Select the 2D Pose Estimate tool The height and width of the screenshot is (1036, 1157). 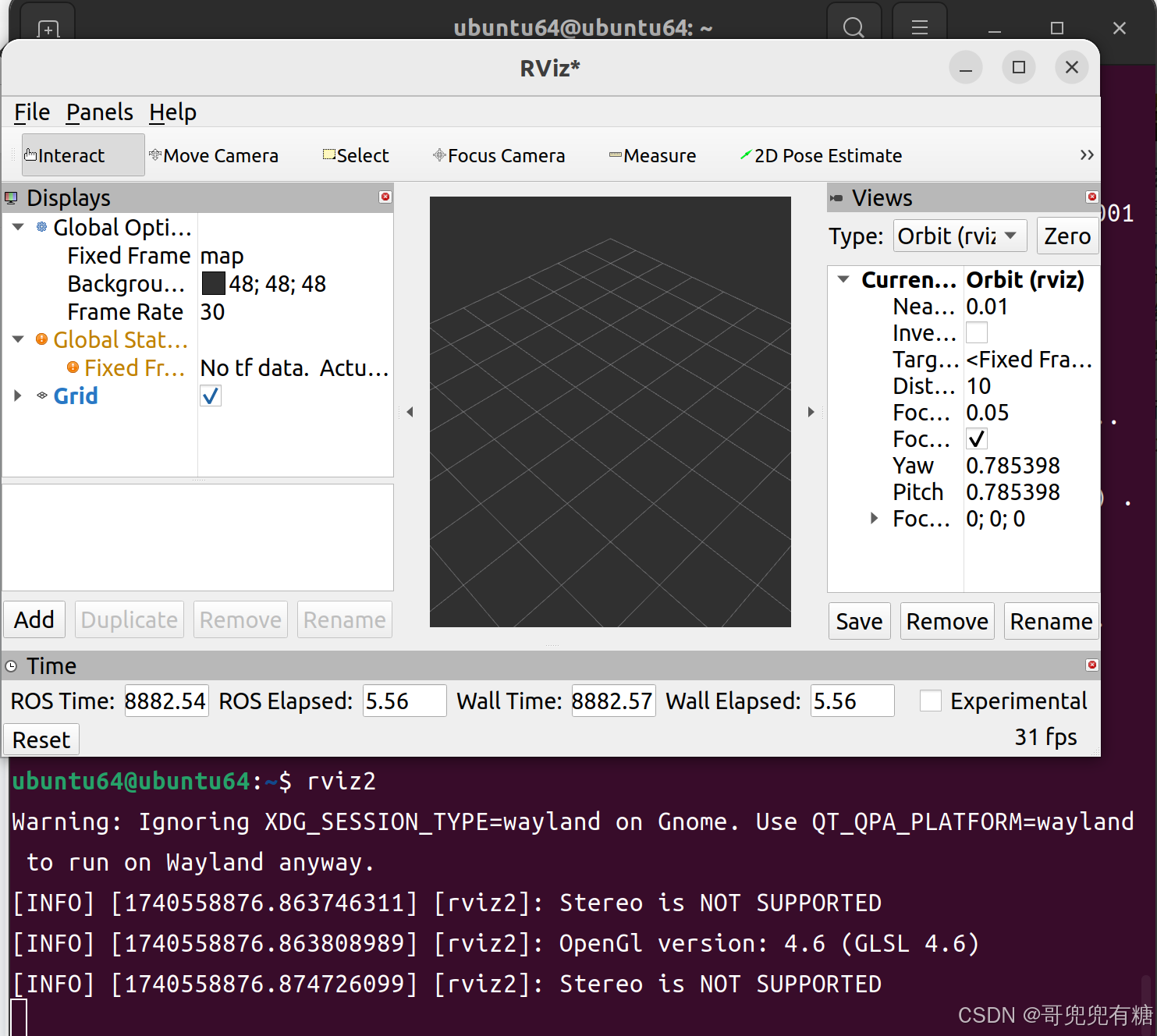pos(820,154)
